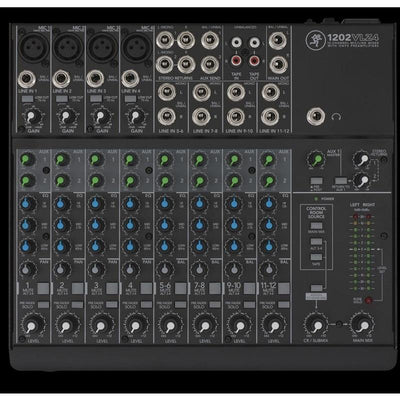The height and width of the screenshot is (400, 400).
Task: Mute channel 4
Action: (x=146, y=289)
